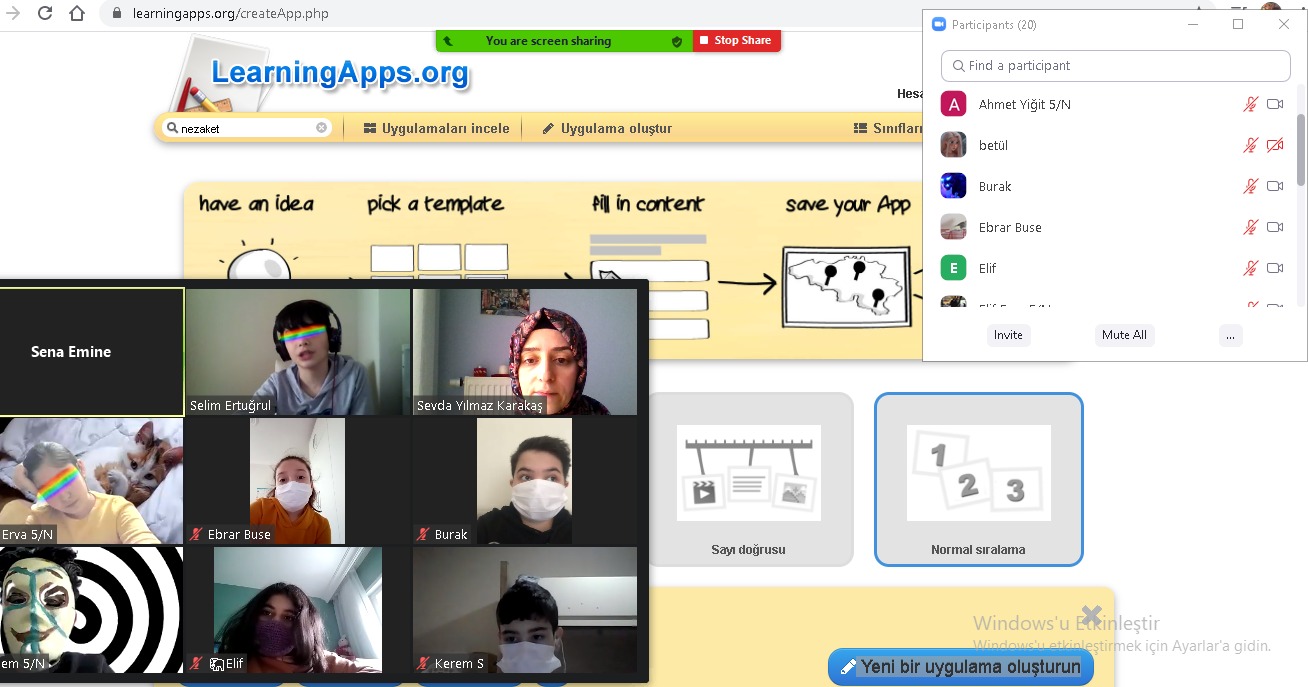Click the Invite button
Viewport: 1308px width, 687px height.
(x=1008, y=335)
